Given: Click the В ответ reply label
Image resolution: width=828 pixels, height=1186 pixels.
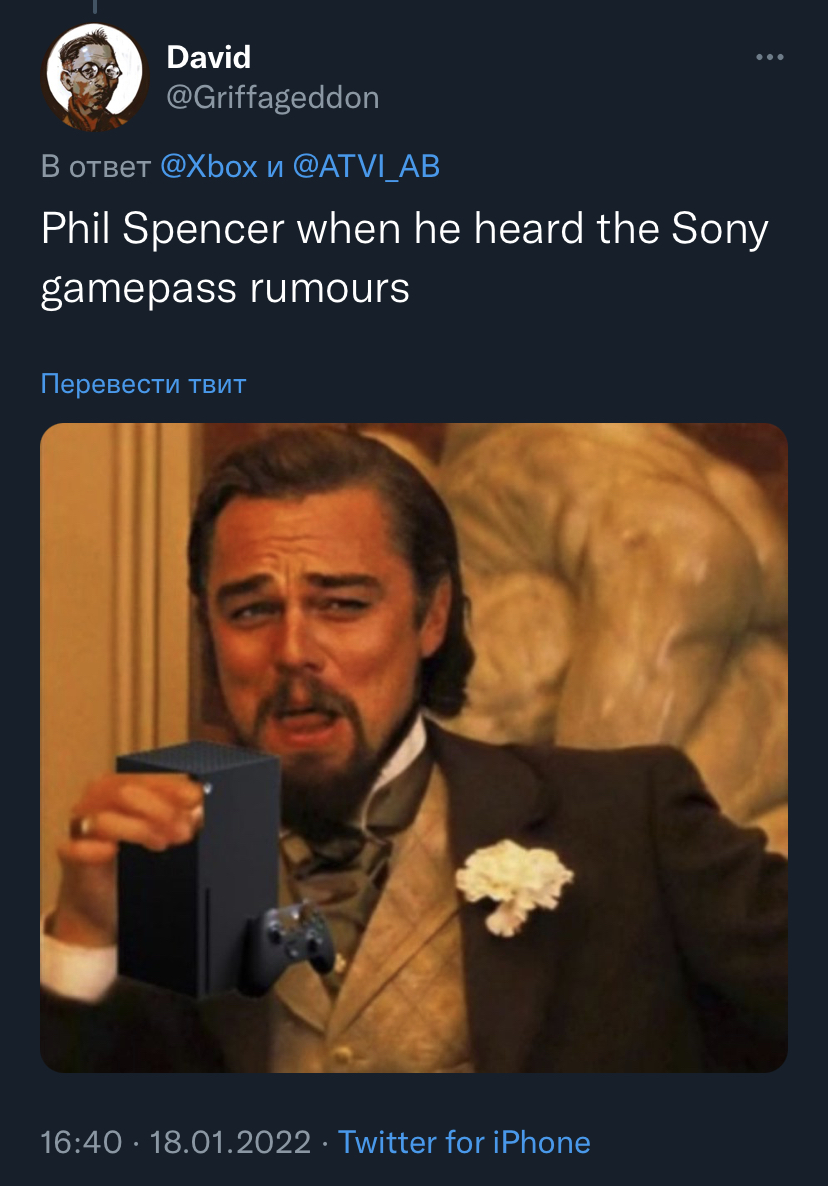Looking at the screenshot, I should (96, 166).
